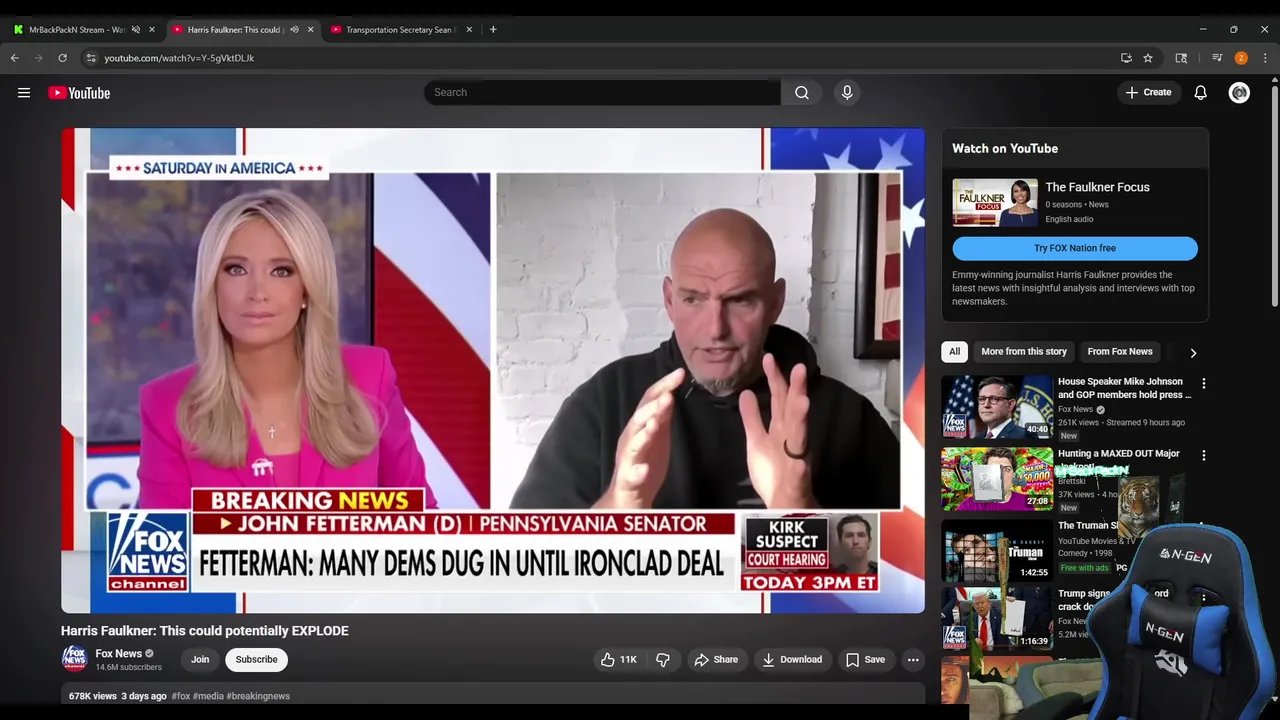This screenshot has width=1280, height=720.
Task: Select From Fox News chip
Action: (1120, 352)
